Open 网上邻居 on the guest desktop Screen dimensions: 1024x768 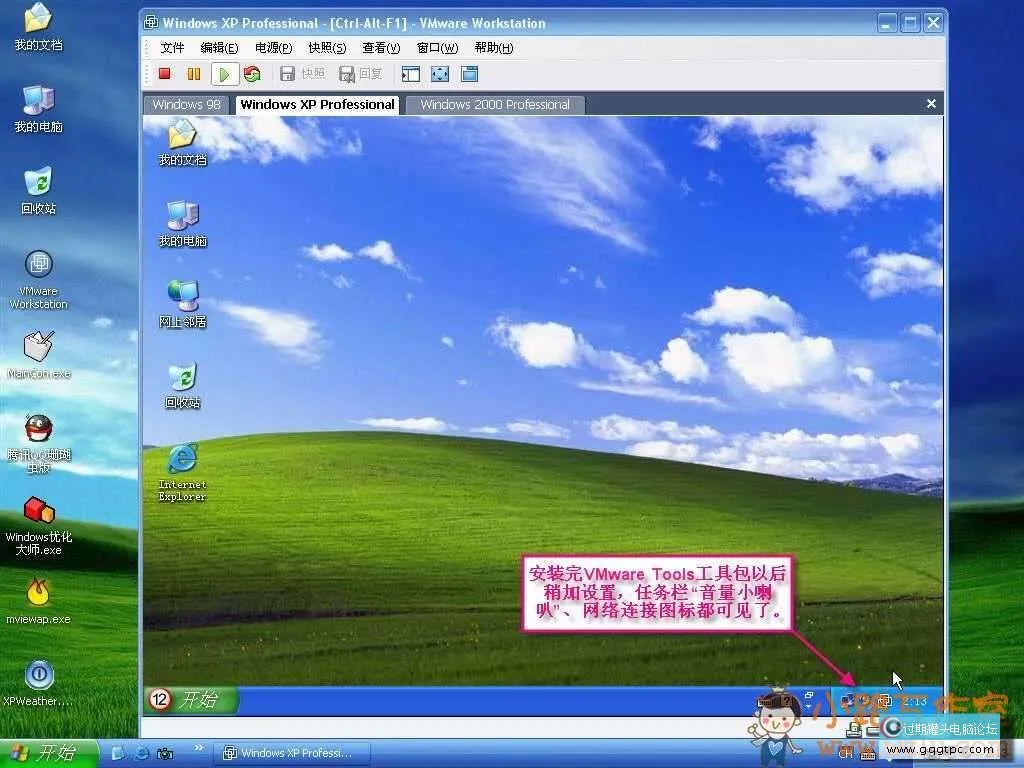pos(182,305)
